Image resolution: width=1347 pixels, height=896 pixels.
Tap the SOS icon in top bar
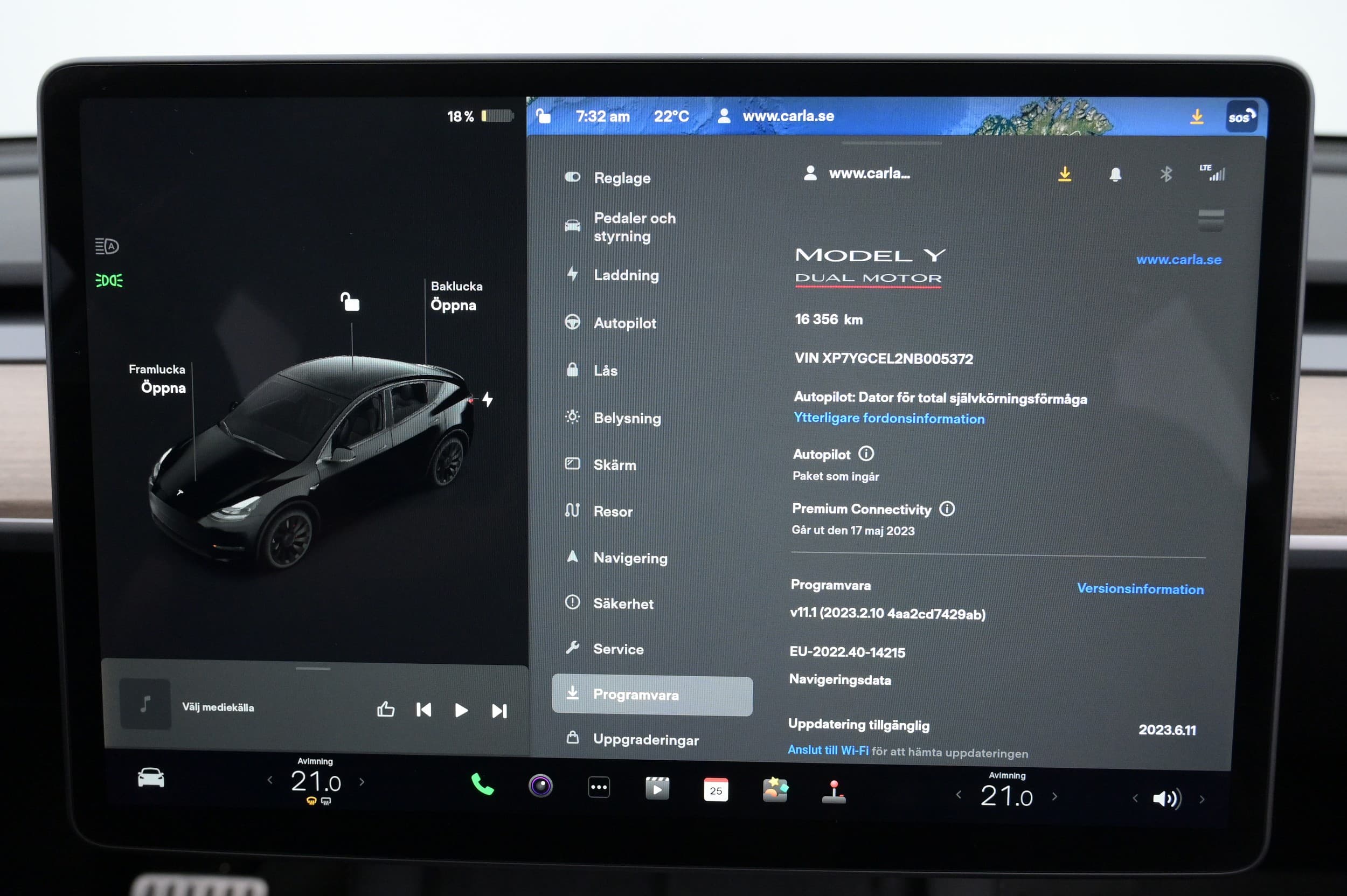[x=1242, y=116]
